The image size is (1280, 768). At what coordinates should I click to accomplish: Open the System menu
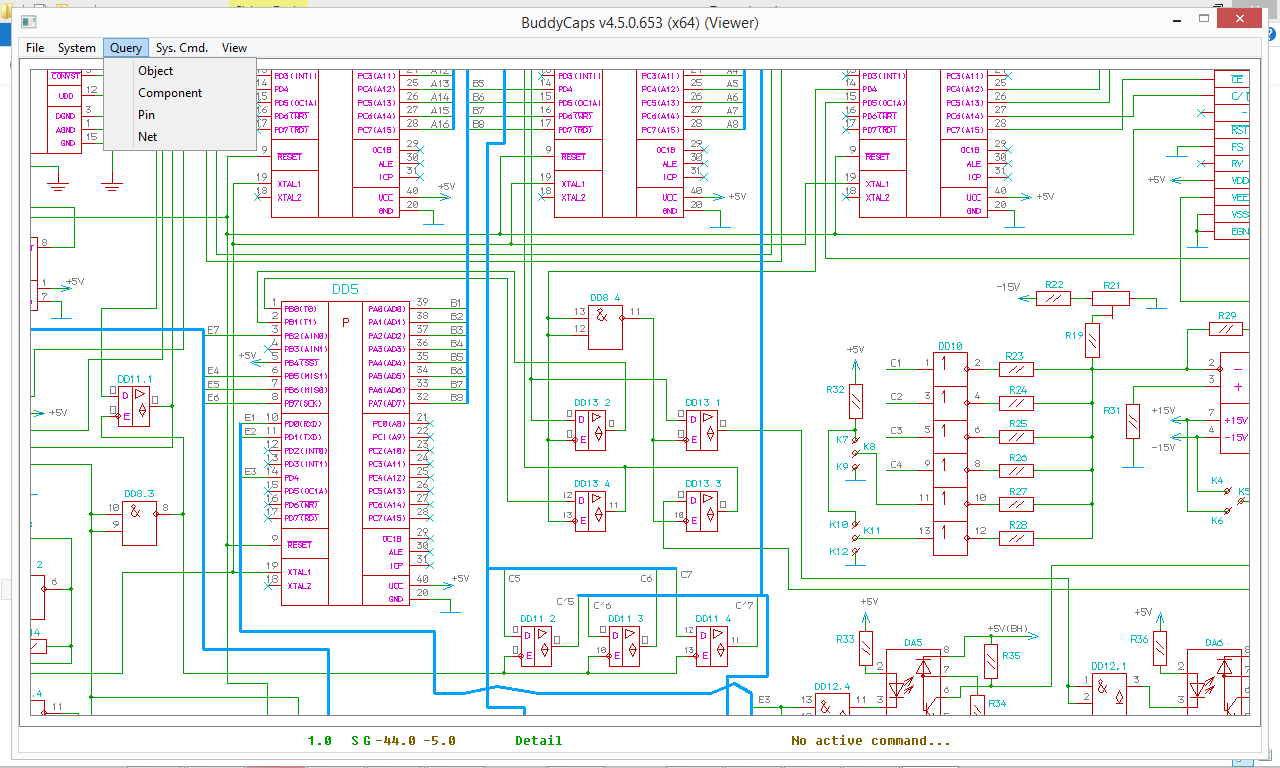(76, 48)
